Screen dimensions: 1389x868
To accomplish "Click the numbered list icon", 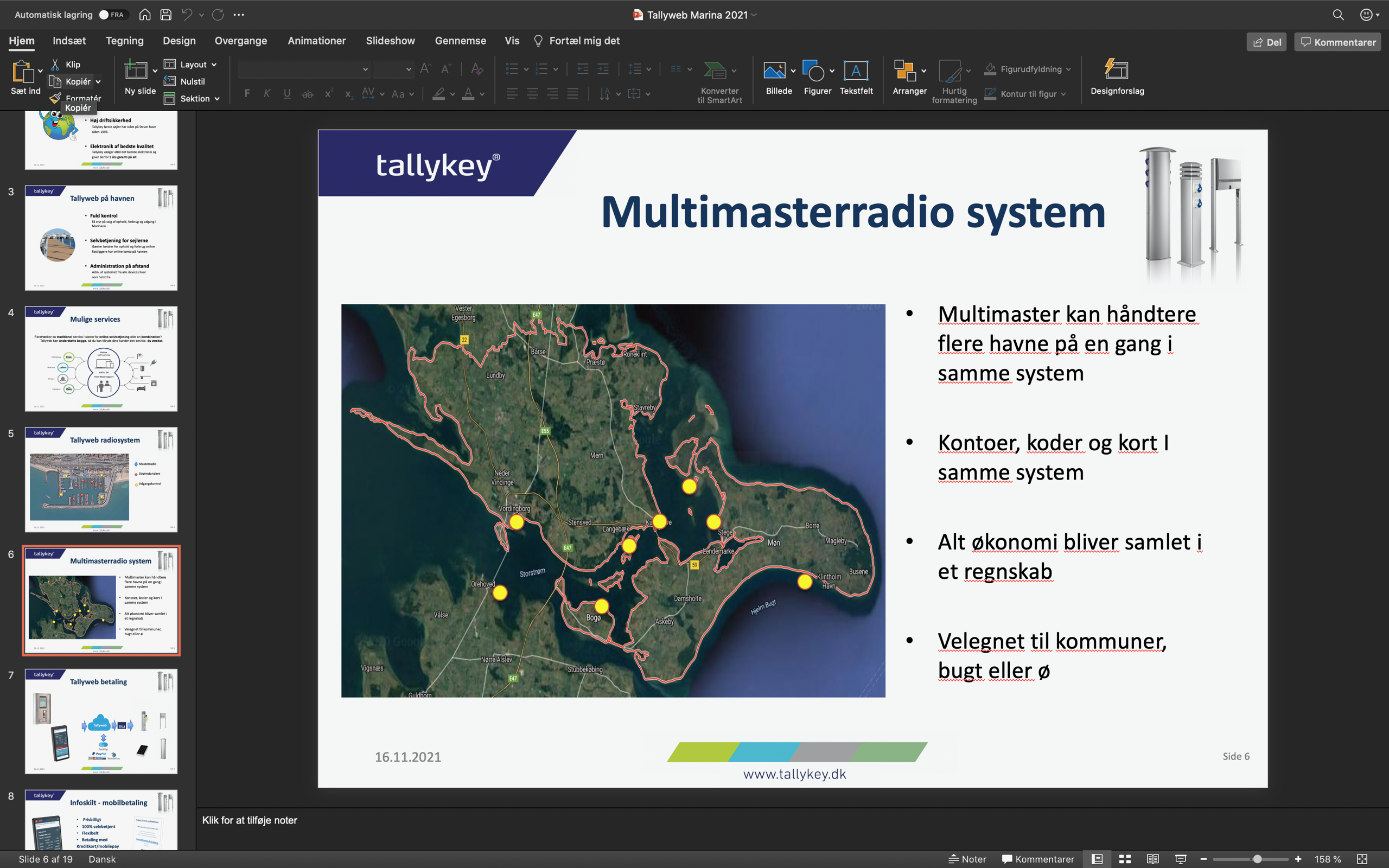I will 541,69.
